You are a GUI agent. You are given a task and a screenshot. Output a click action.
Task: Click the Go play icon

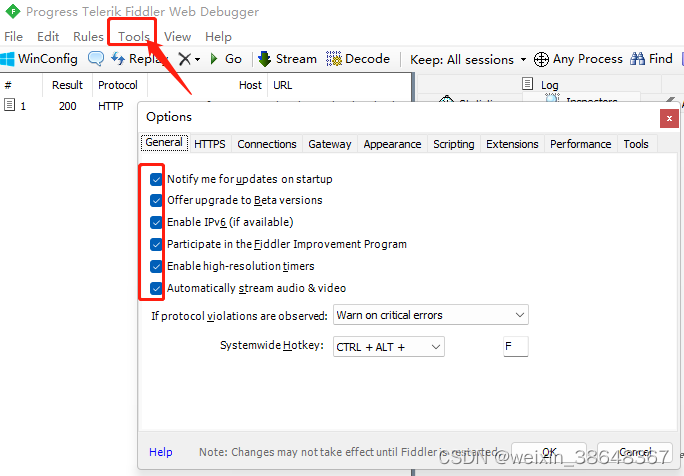pyautogui.click(x=214, y=59)
